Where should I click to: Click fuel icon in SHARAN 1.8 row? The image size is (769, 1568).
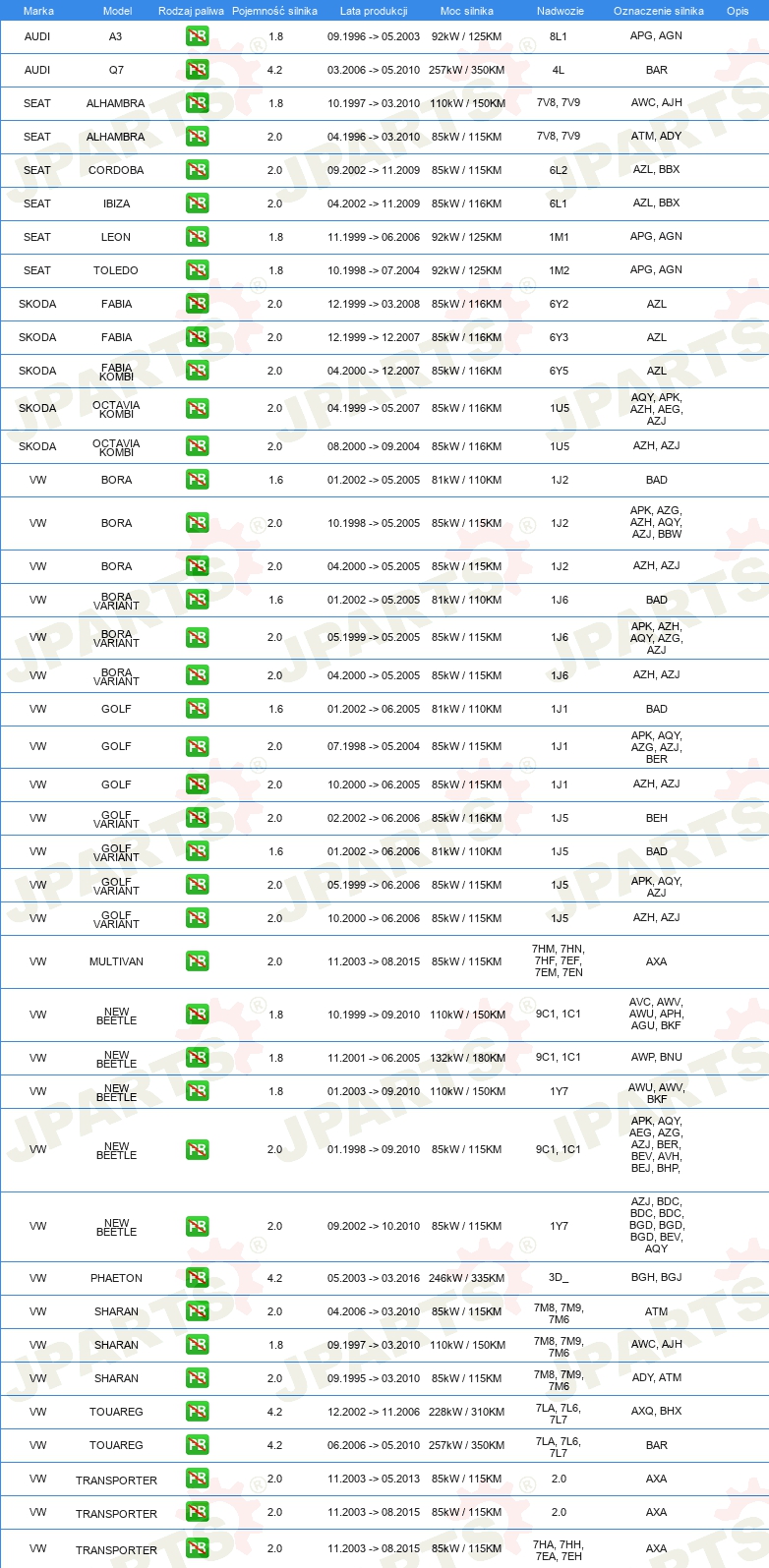tap(197, 1345)
